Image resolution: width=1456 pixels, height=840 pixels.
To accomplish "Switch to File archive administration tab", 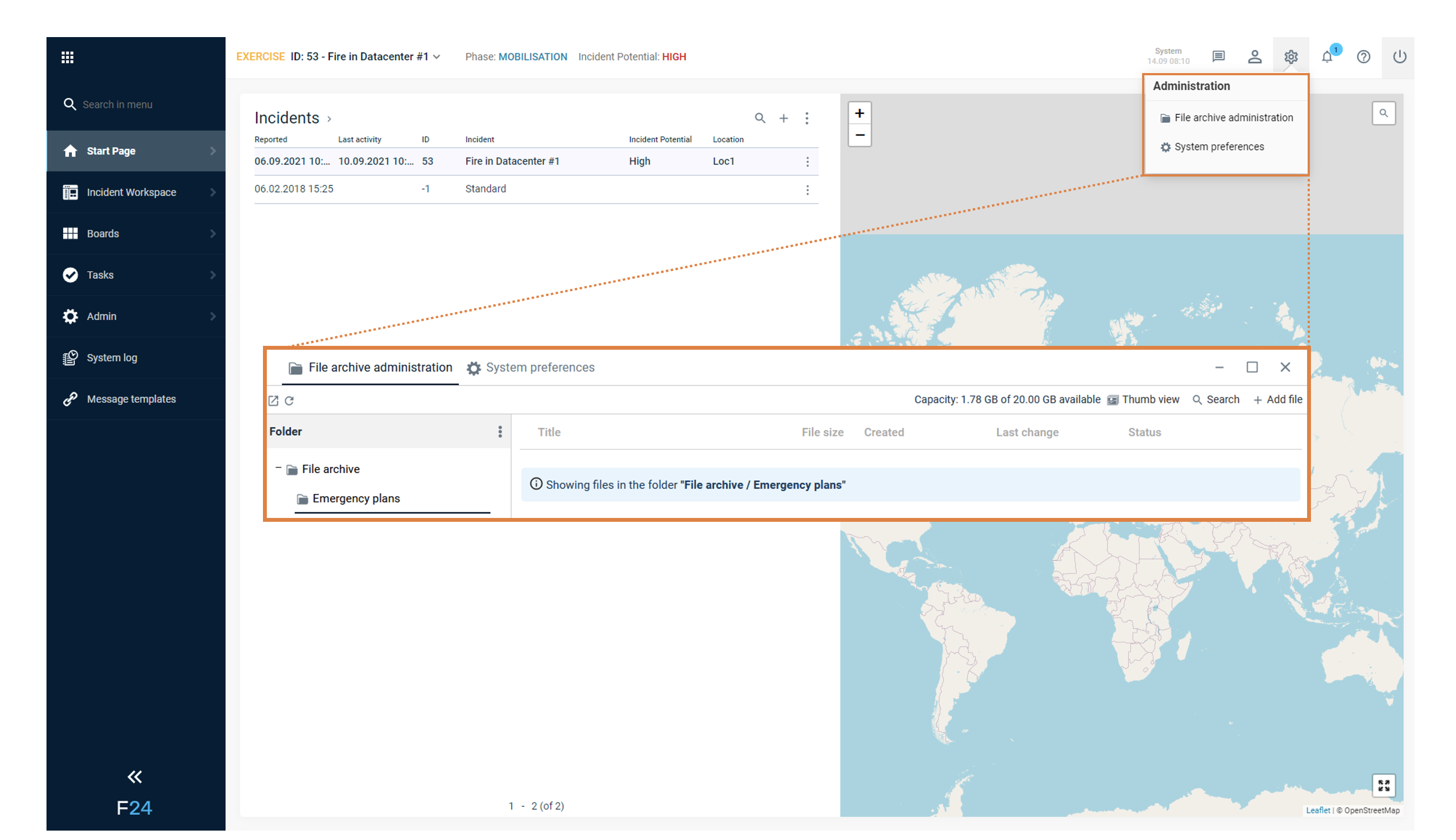I will (x=370, y=367).
